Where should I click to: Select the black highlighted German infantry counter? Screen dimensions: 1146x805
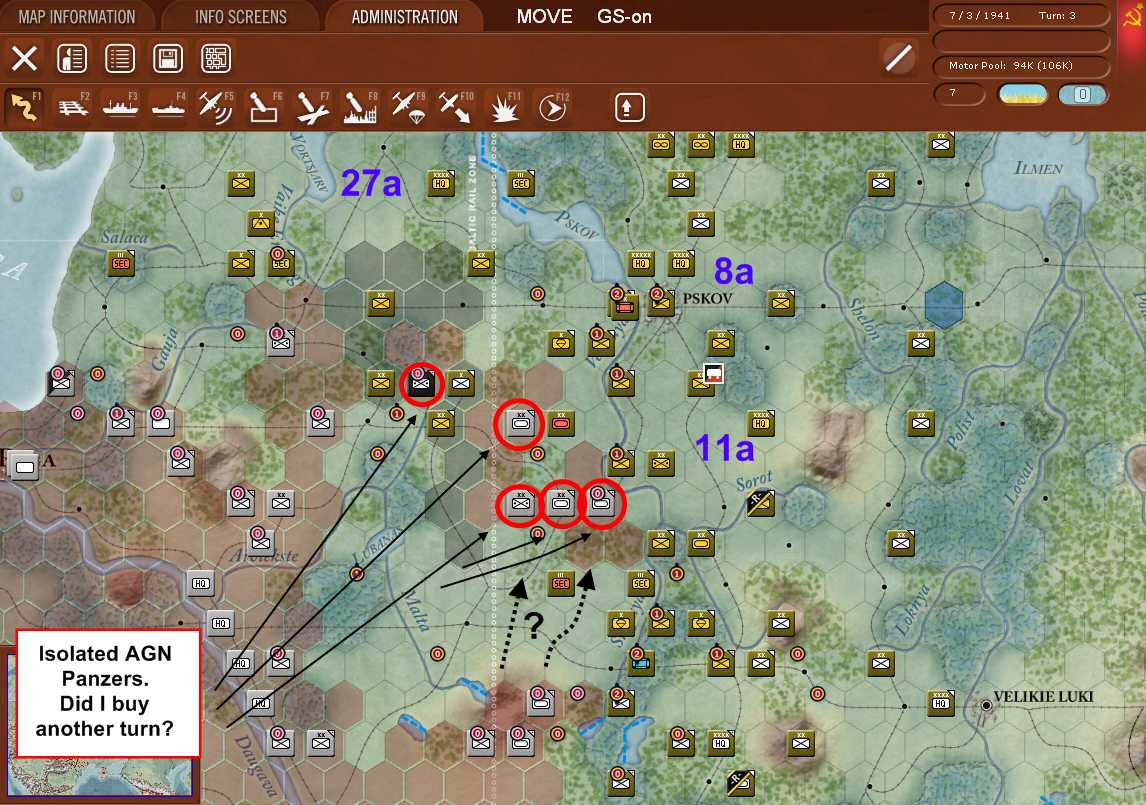pyautogui.click(x=421, y=382)
